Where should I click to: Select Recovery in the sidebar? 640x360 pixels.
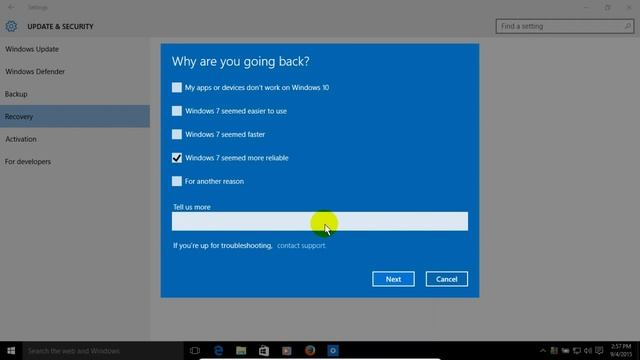click(x=75, y=116)
